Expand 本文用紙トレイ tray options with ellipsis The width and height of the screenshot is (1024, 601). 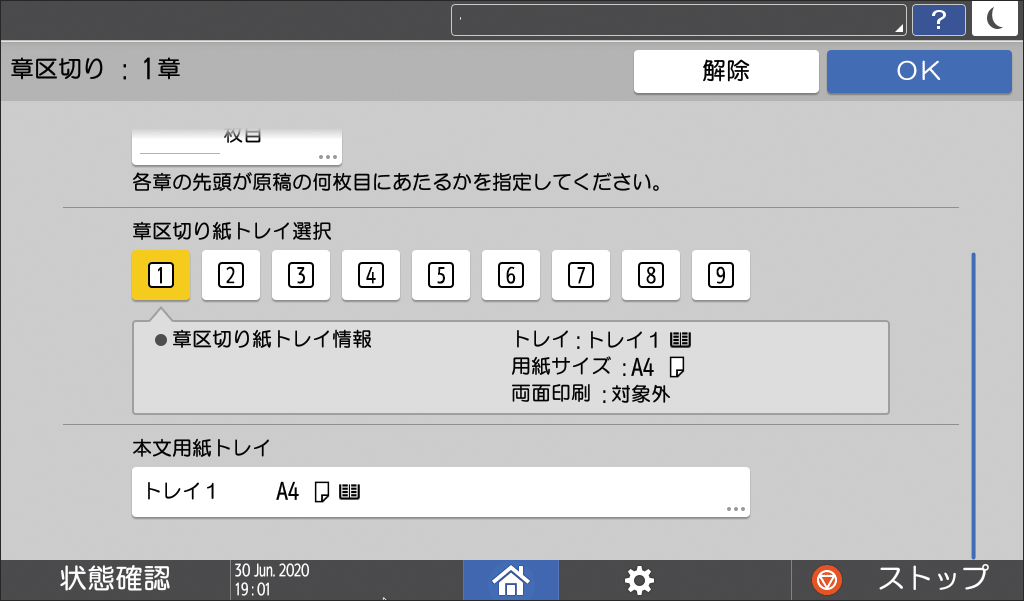(x=734, y=507)
